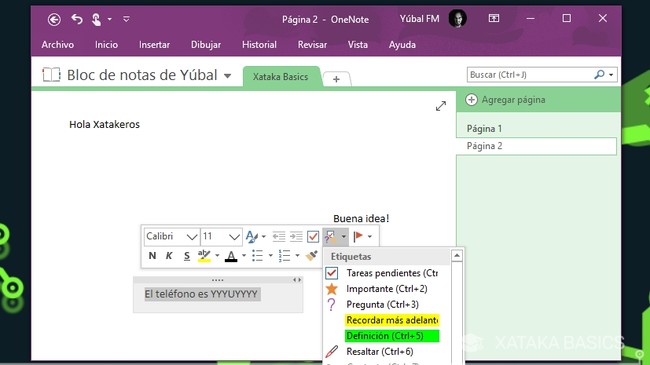This screenshot has height=365, width=650.
Task: Apply the Pregunta question mark tag
Action: coord(387,304)
